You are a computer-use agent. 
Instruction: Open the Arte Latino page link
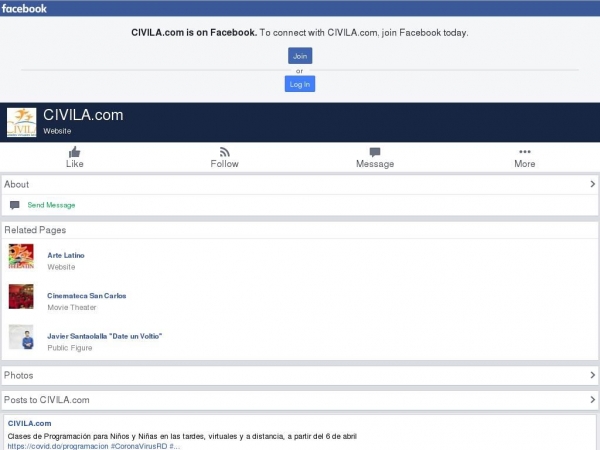point(66,255)
